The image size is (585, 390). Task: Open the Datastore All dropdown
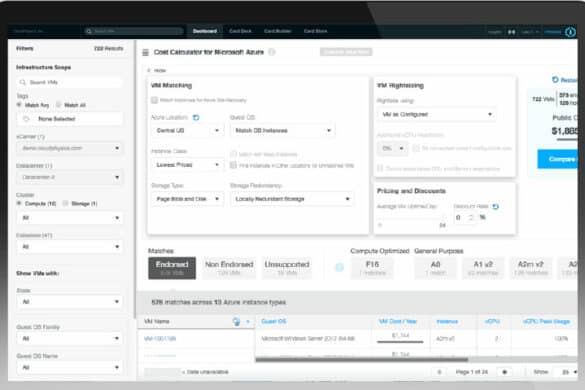[x=69, y=247]
